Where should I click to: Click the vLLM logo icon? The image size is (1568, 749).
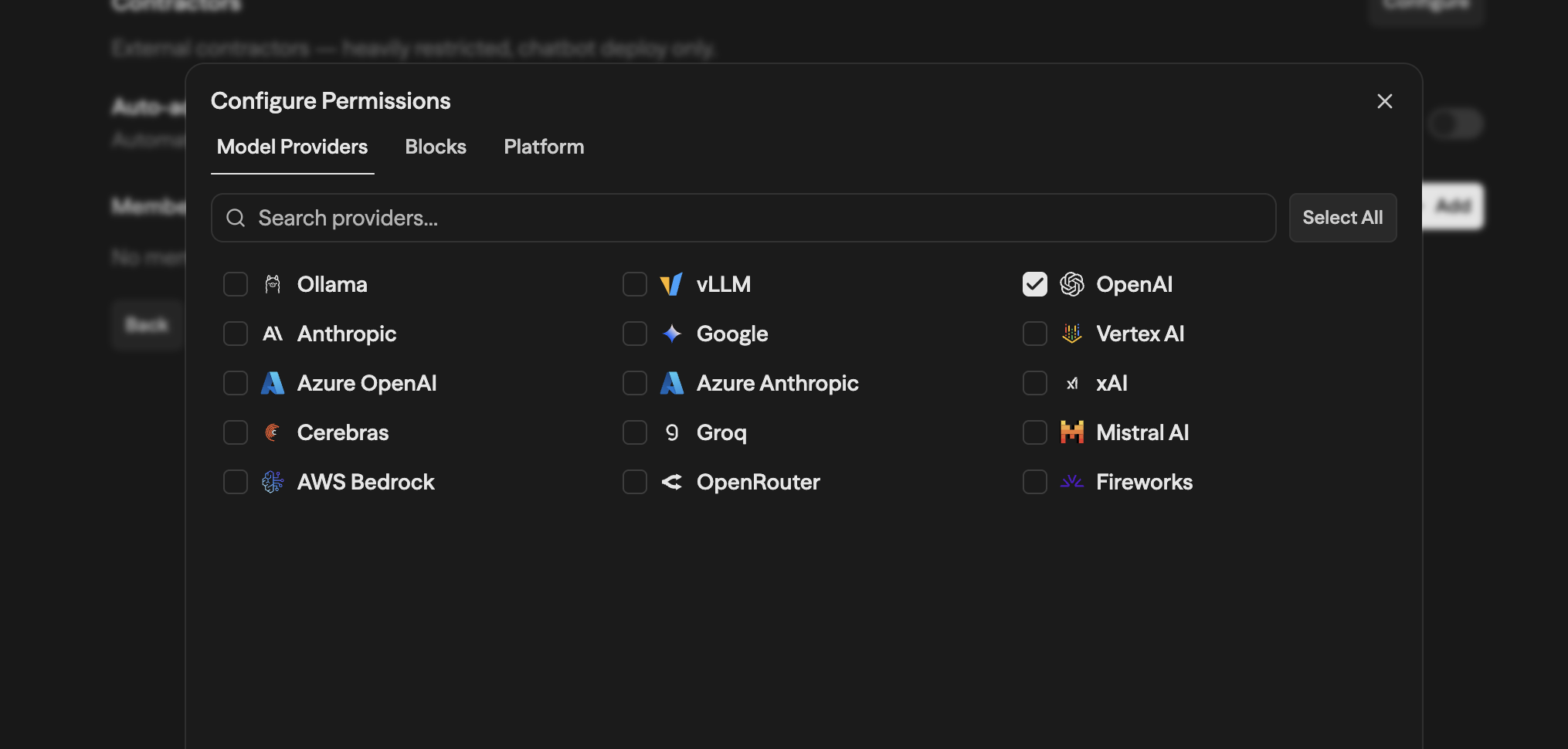(671, 284)
